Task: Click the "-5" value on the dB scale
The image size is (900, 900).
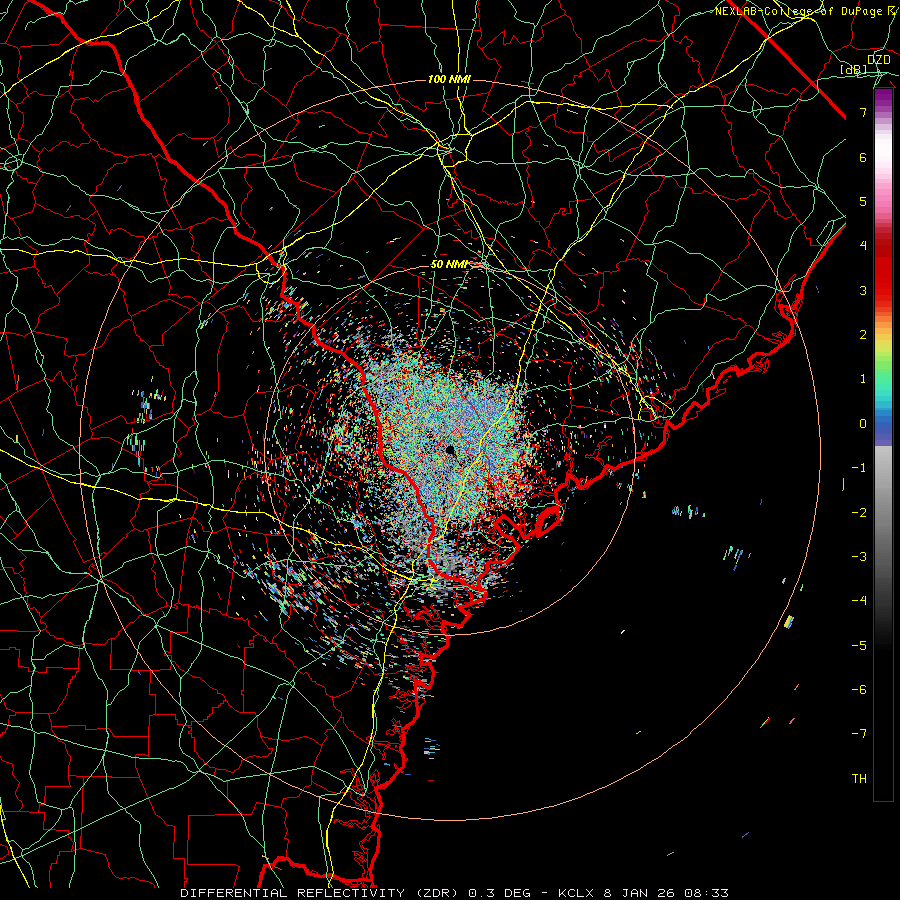Action: [859, 645]
